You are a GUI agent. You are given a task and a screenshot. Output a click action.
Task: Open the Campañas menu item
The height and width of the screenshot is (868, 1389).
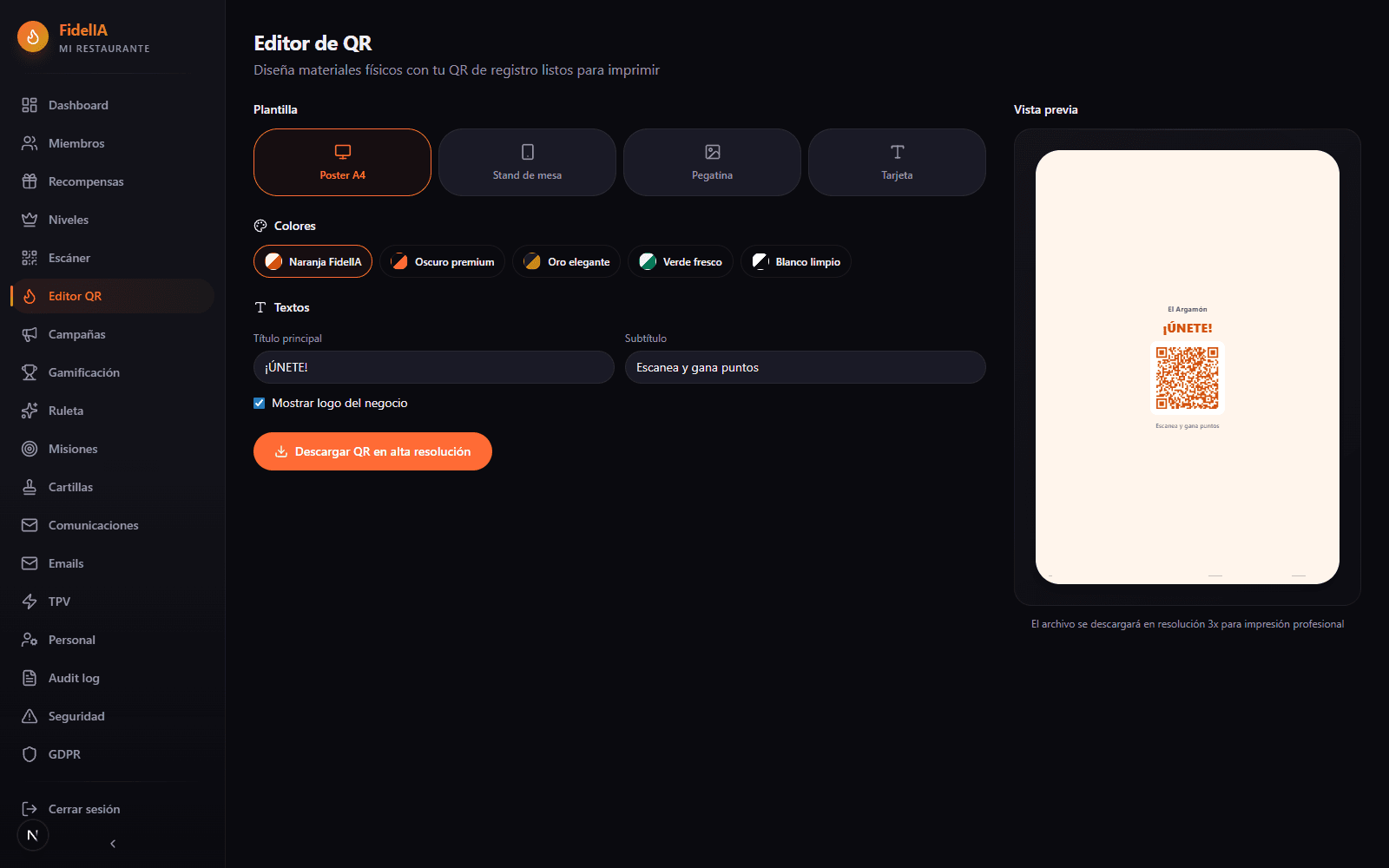click(x=112, y=334)
